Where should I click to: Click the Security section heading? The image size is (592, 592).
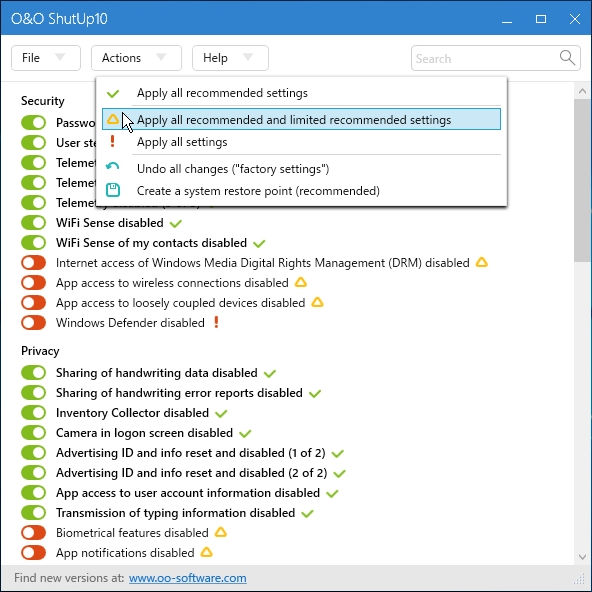click(x=43, y=101)
